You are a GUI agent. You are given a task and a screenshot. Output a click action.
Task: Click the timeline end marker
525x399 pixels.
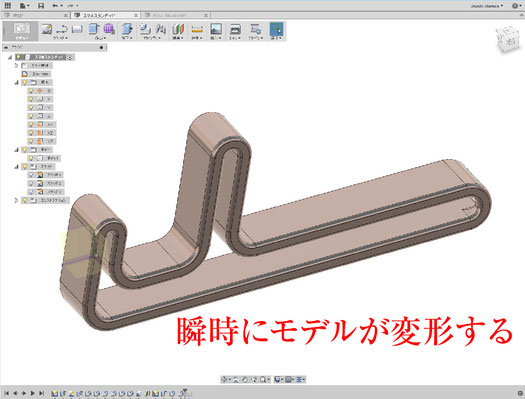click(x=184, y=392)
